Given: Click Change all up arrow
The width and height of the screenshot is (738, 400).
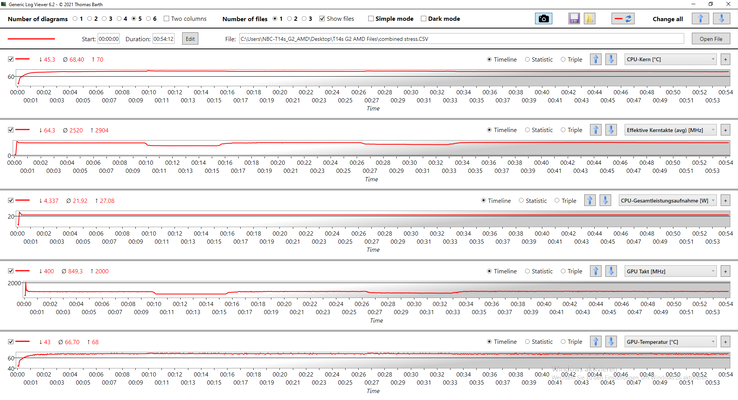Looking at the screenshot, I should (x=700, y=19).
